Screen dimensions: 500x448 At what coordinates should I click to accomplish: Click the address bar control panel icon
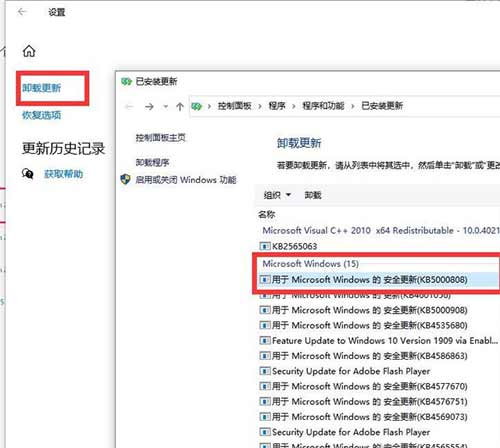pyautogui.click(x=197, y=106)
